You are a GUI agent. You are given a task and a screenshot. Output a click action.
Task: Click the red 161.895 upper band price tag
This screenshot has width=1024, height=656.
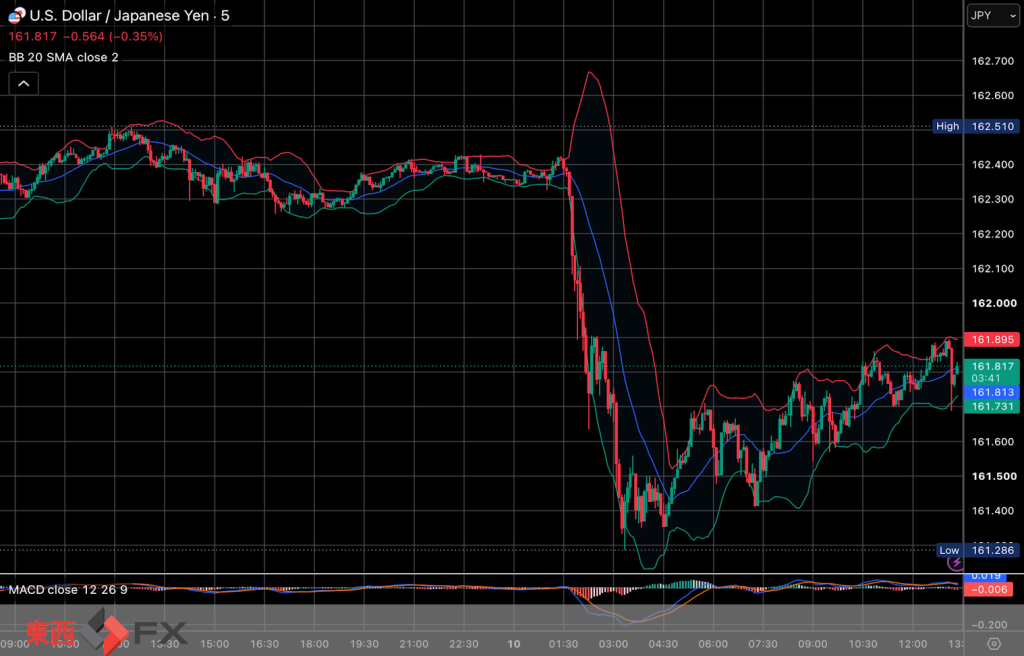click(x=992, y=340)
